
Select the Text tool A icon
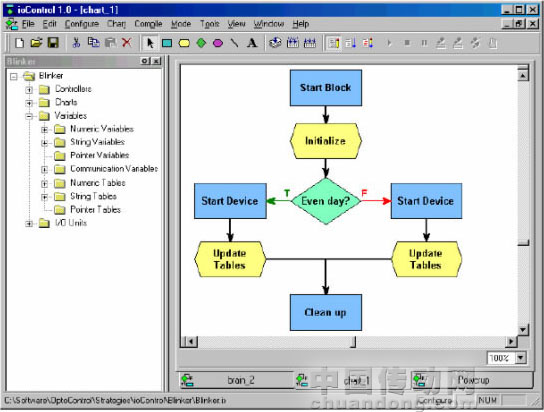point(252,43)
